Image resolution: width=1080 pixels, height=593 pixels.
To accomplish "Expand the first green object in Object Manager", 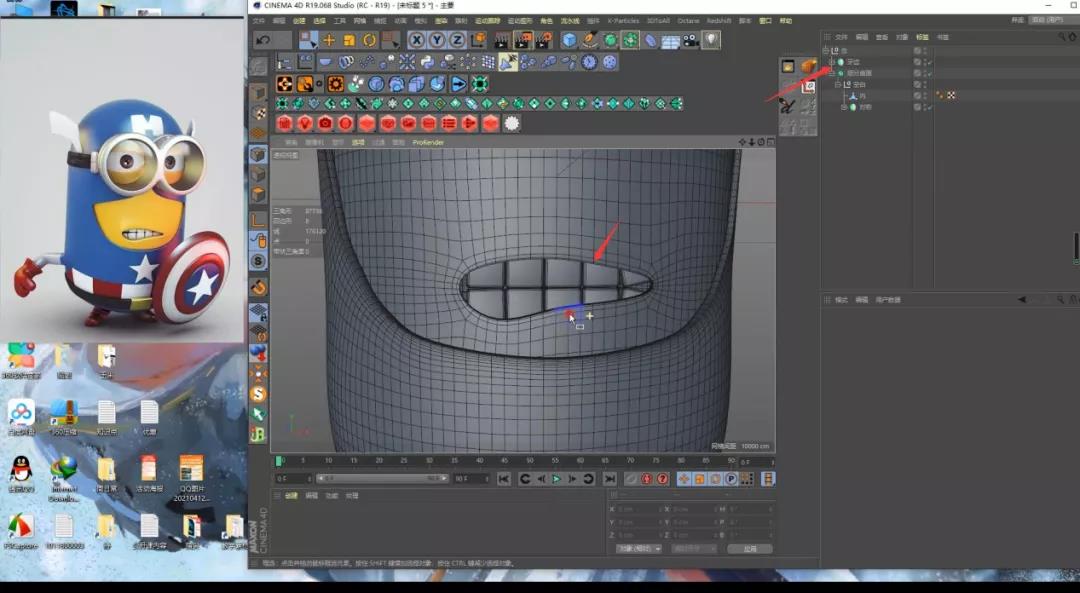I will pos(832,62).
